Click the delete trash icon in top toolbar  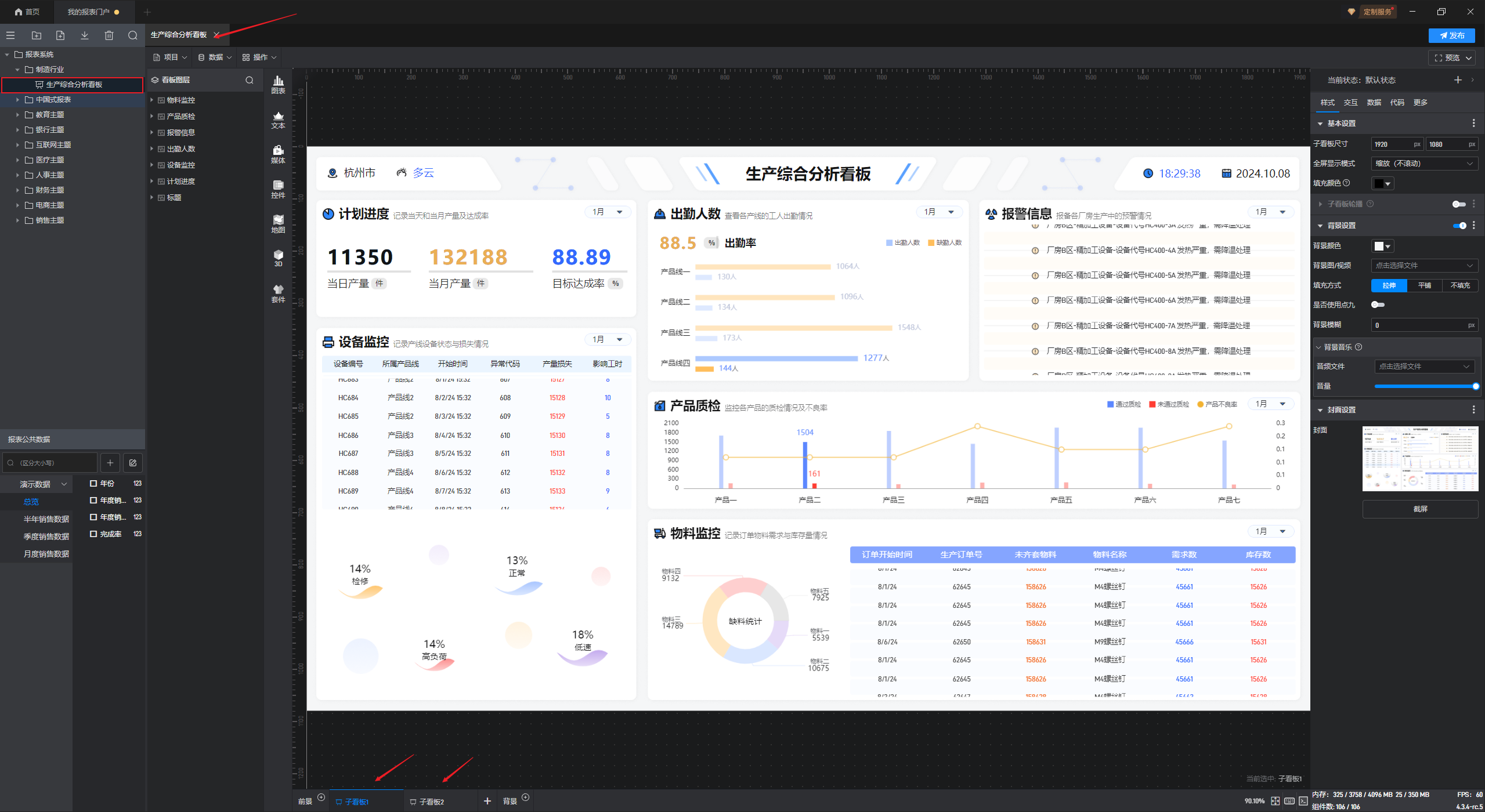pyautogui.click(x=109, y=35)
